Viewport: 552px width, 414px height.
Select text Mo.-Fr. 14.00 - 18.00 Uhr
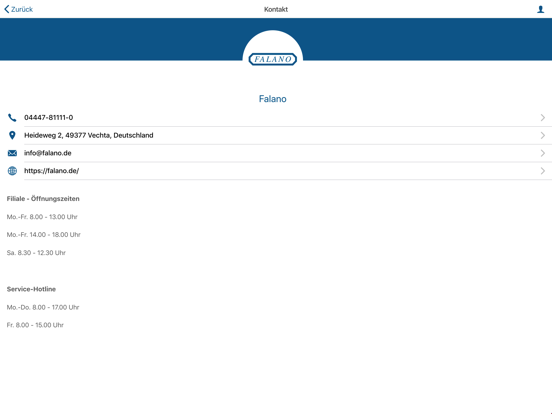[x=44, y=235]
